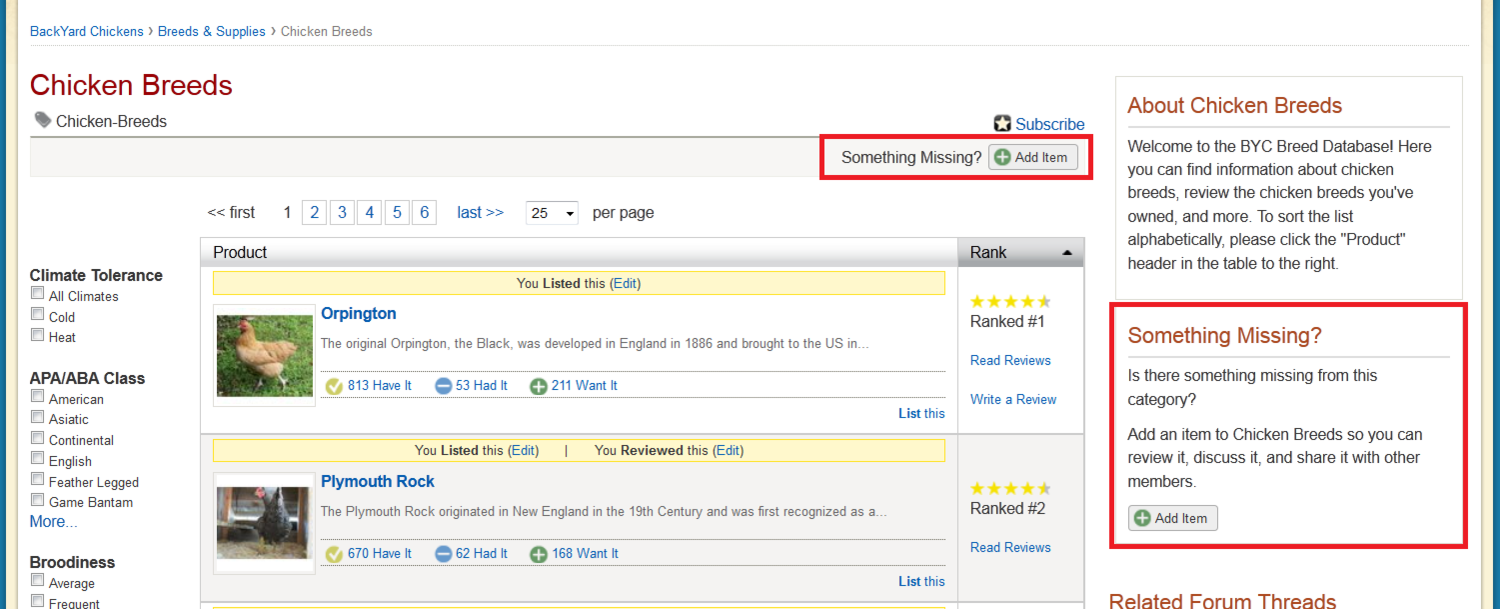Sort by the Rank column arrow
Image resolution: width=1500 pixels, height=609 pixels.
click(x=1067, y=253)
